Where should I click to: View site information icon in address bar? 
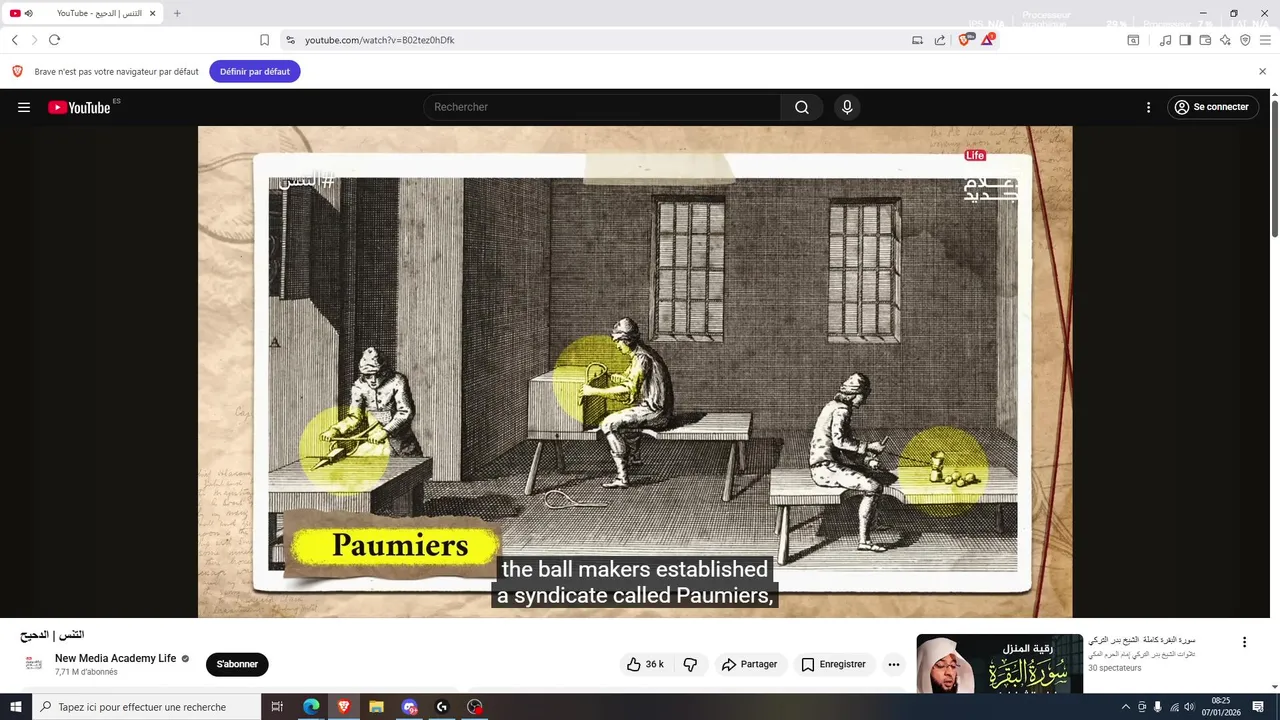click(290, 40)
